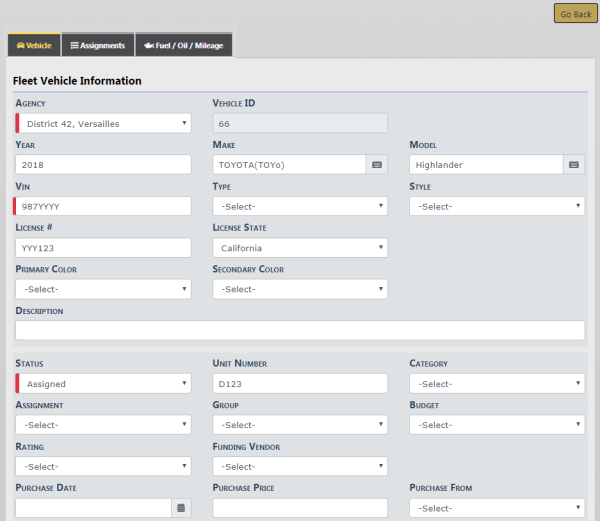Click the keyboard icon beside Model field

pos(574,165)
